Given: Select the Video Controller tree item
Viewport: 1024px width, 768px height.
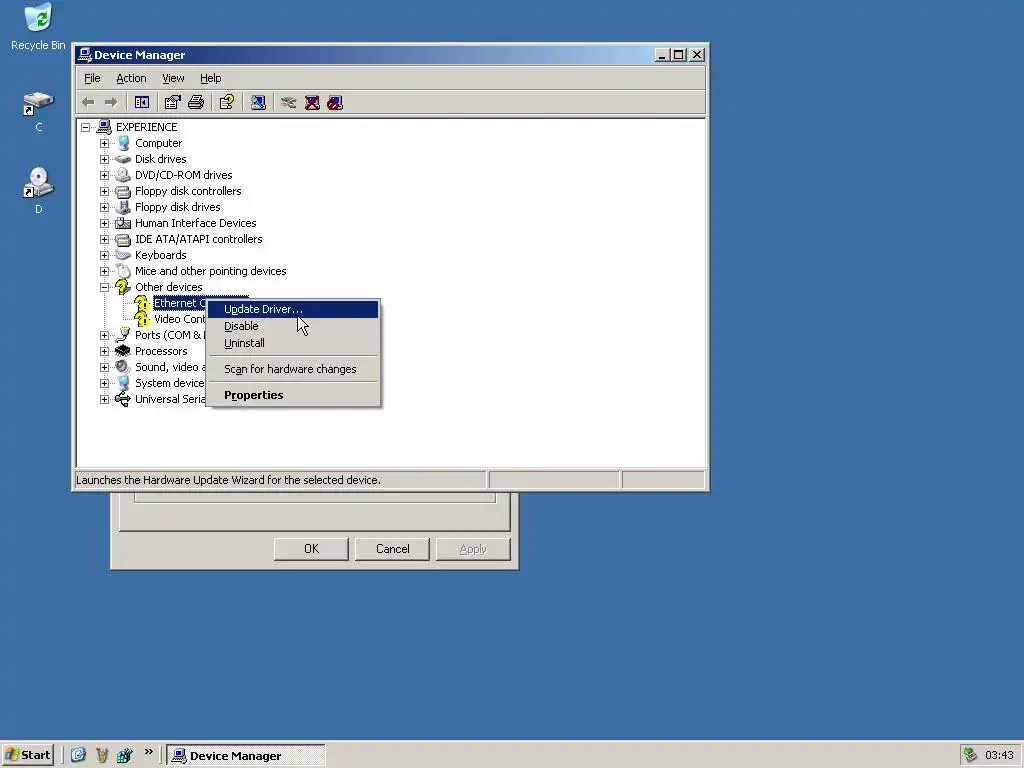Looking at the screenshot, I should [180, 319].
